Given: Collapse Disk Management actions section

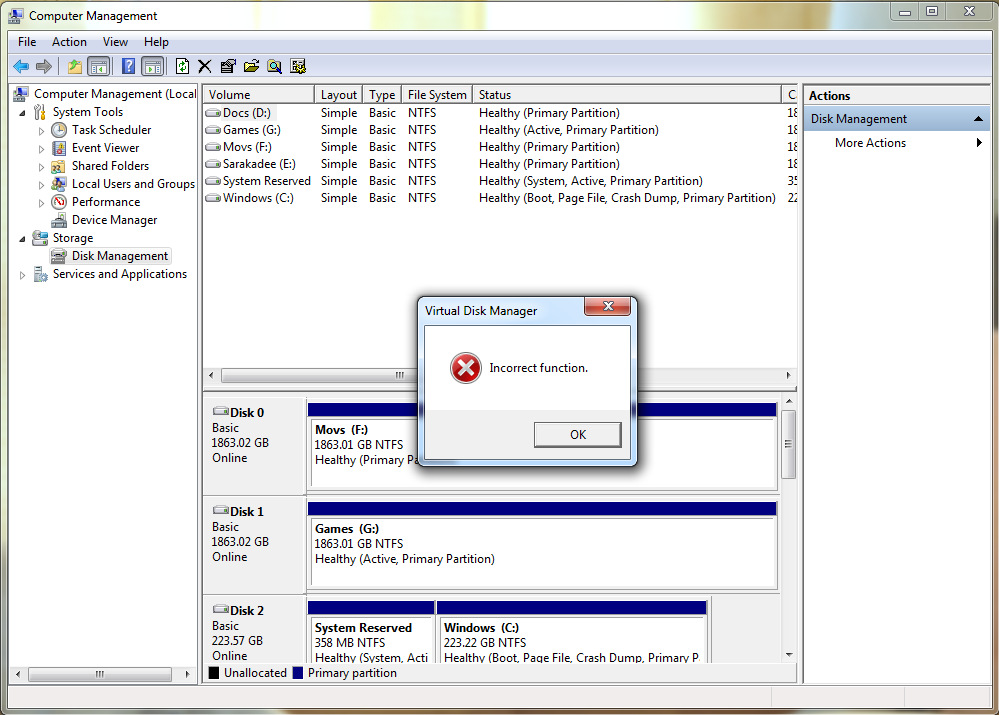Looking at the screenshot, I should (979, 119).
